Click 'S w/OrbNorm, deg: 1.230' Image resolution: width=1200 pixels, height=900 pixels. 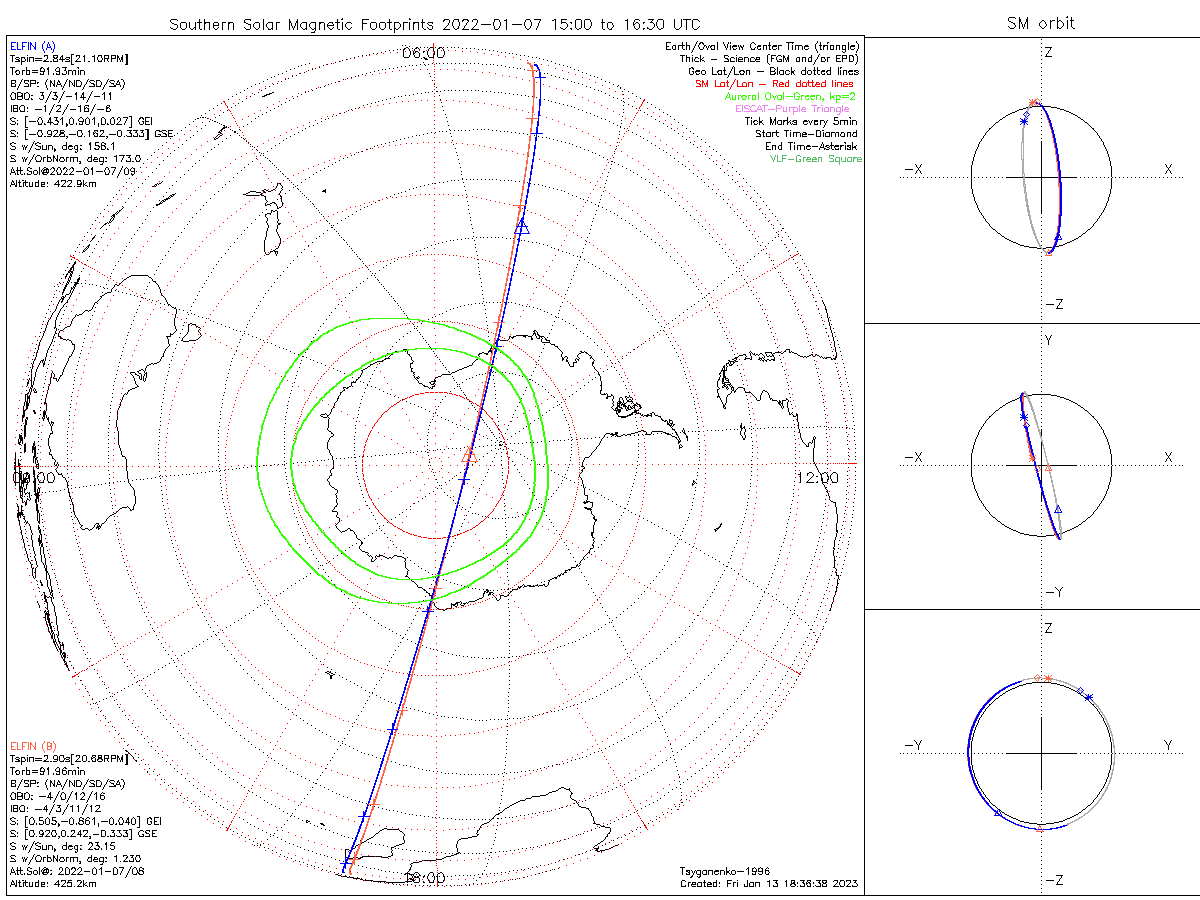click(76, 858)
